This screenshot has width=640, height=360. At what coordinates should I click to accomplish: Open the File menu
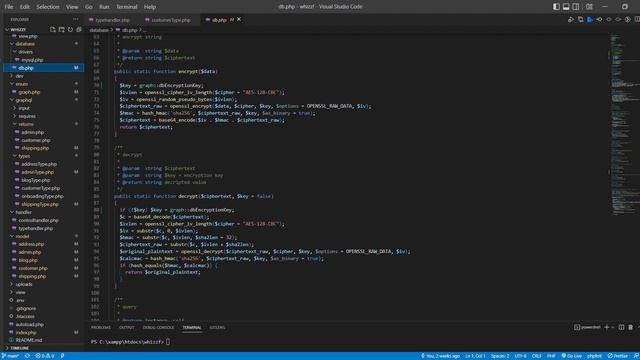point(9,7)
